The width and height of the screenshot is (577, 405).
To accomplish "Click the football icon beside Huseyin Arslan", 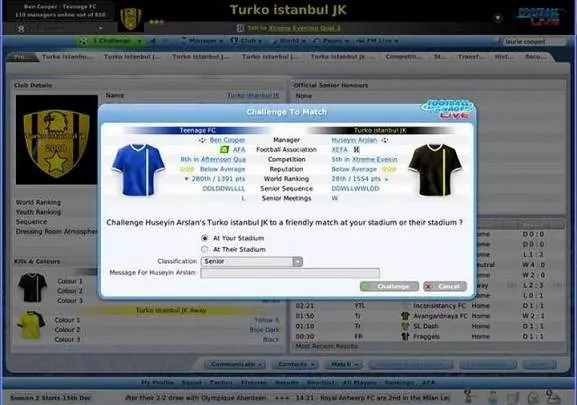I will (x=385, y=140).
